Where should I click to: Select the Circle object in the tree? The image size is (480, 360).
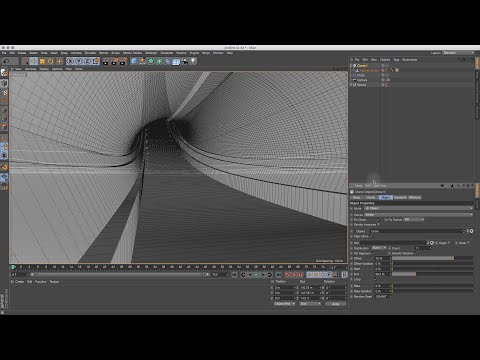point(361,75)
